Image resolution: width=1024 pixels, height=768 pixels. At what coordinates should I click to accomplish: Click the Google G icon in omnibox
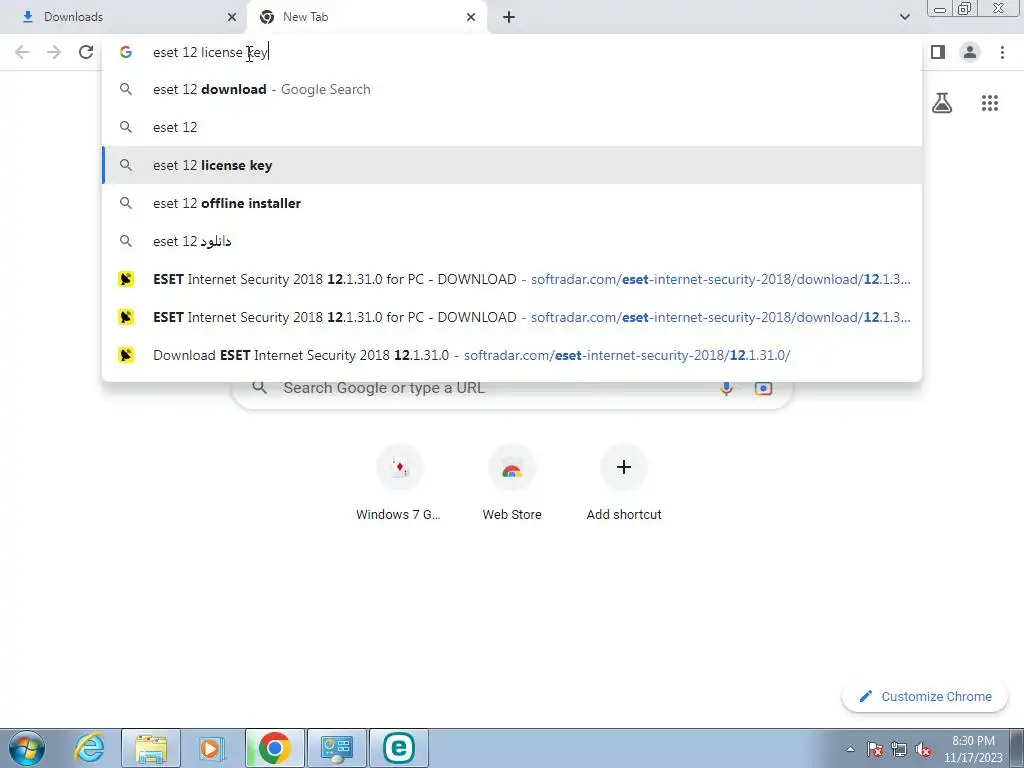pos(126,52)
